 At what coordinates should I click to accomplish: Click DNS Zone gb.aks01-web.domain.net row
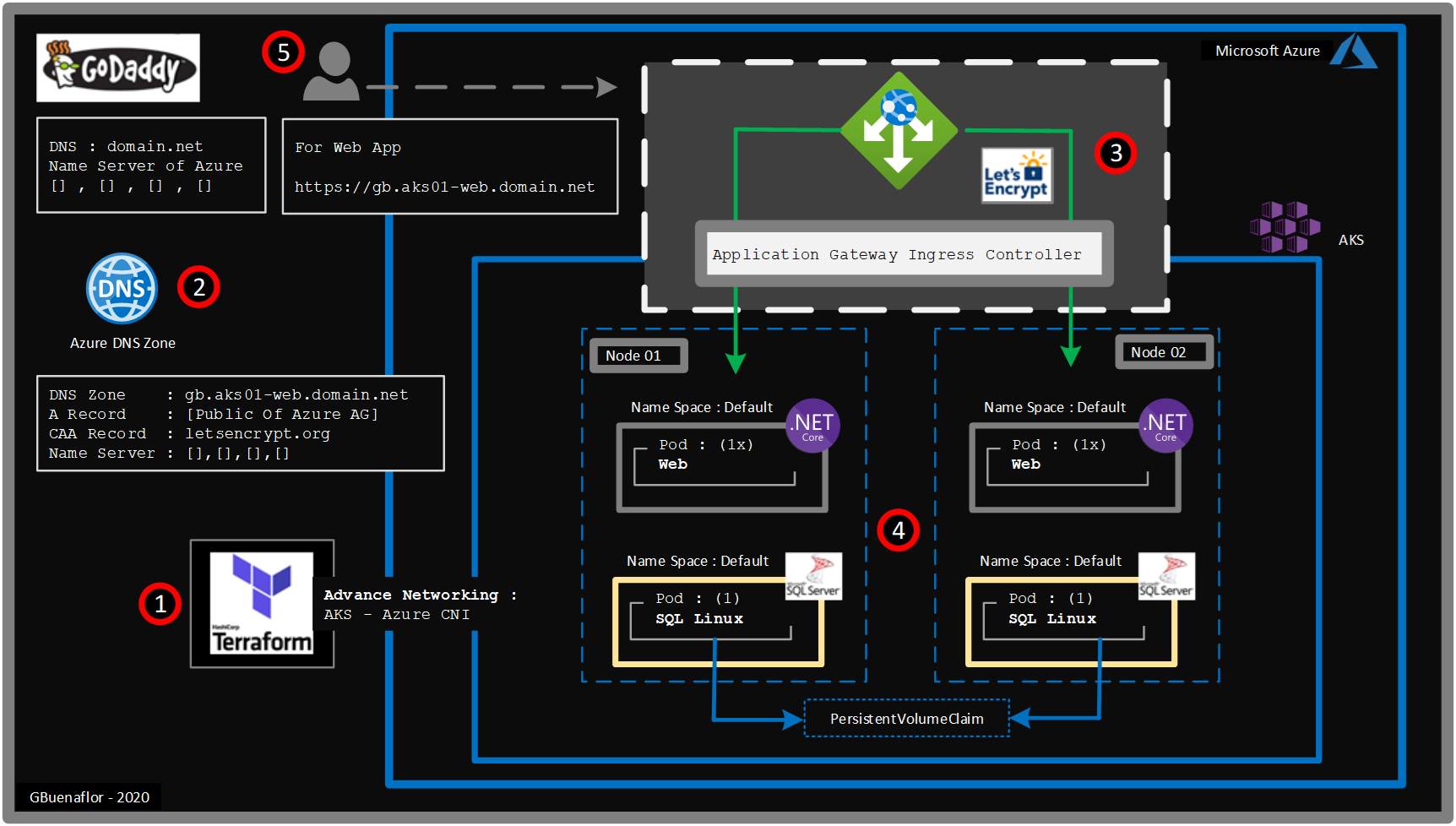pyautogui.click(x=228, y=394)
